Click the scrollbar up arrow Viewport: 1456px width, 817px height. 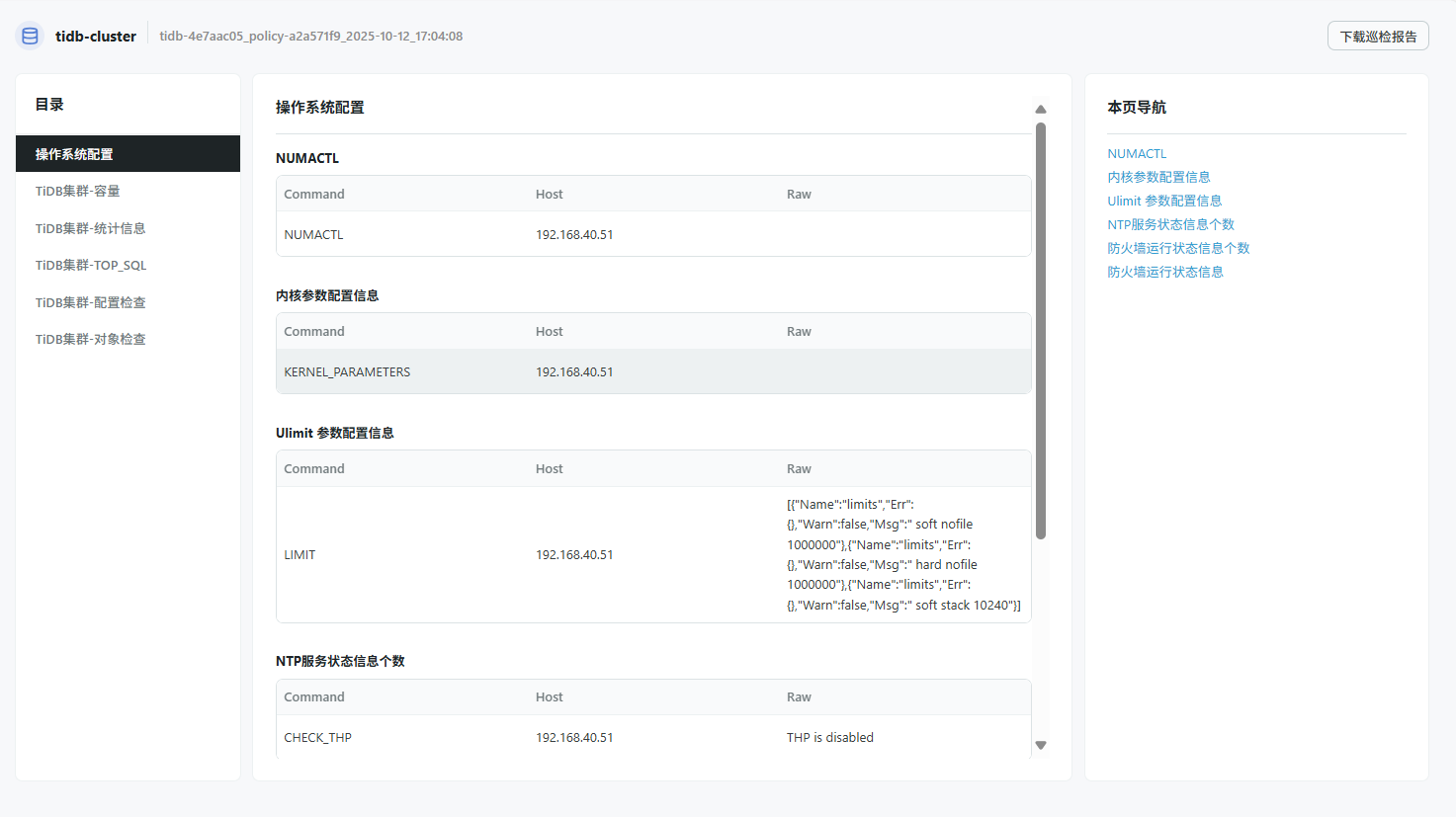click(x=1041, y=110)
